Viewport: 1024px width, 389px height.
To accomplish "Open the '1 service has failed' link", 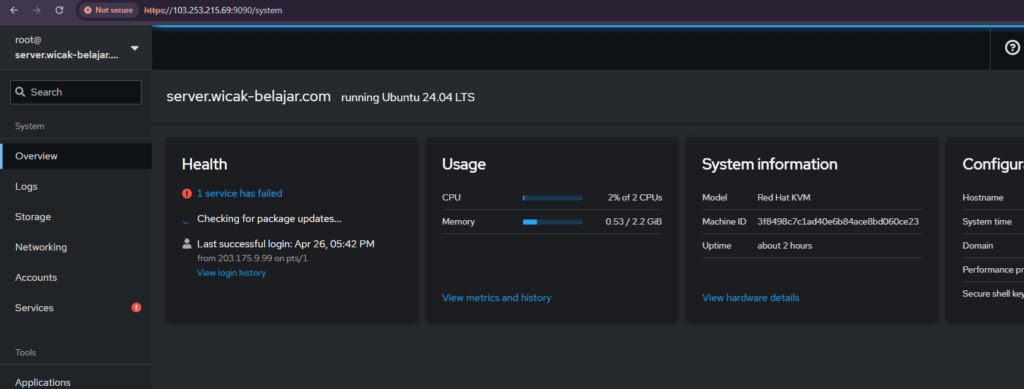I will (x=240, y=193).
